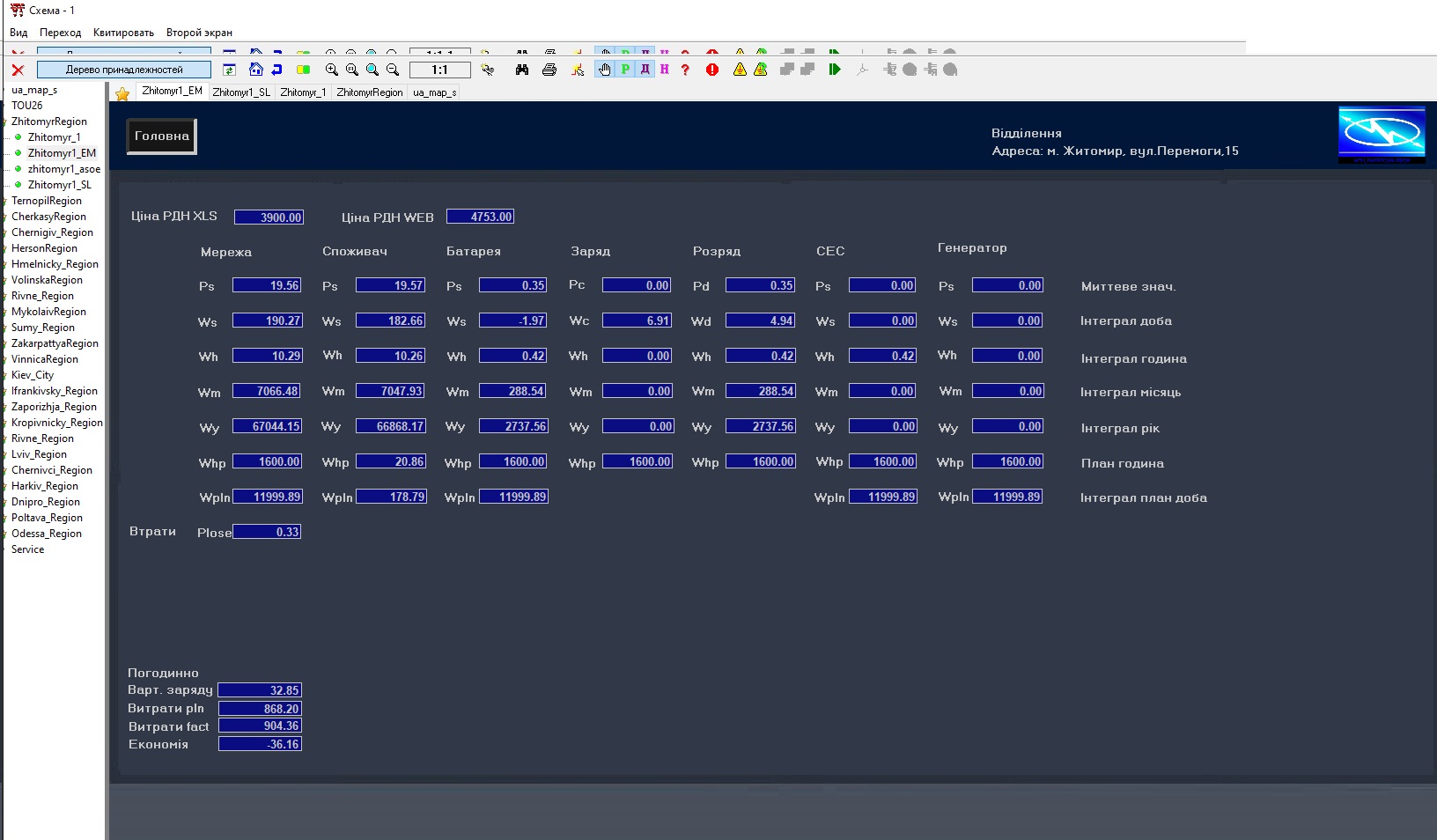Toggle the green P mode button

coord(625,70)
